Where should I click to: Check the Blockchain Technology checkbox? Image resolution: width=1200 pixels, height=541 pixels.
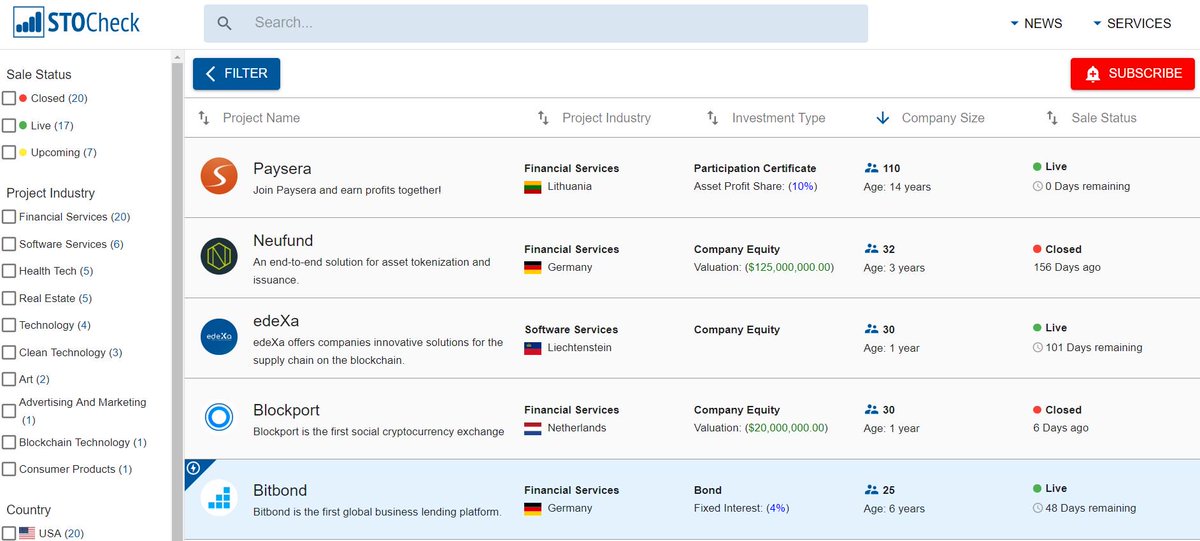pyautogui.click(x=9, y=442)
